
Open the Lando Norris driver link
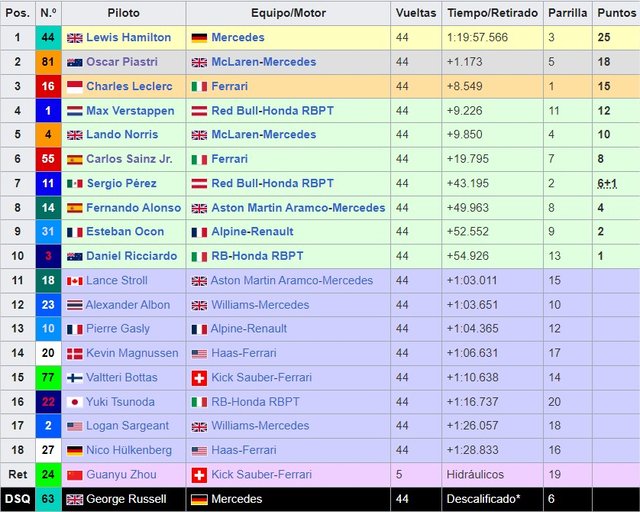[122, 134]
